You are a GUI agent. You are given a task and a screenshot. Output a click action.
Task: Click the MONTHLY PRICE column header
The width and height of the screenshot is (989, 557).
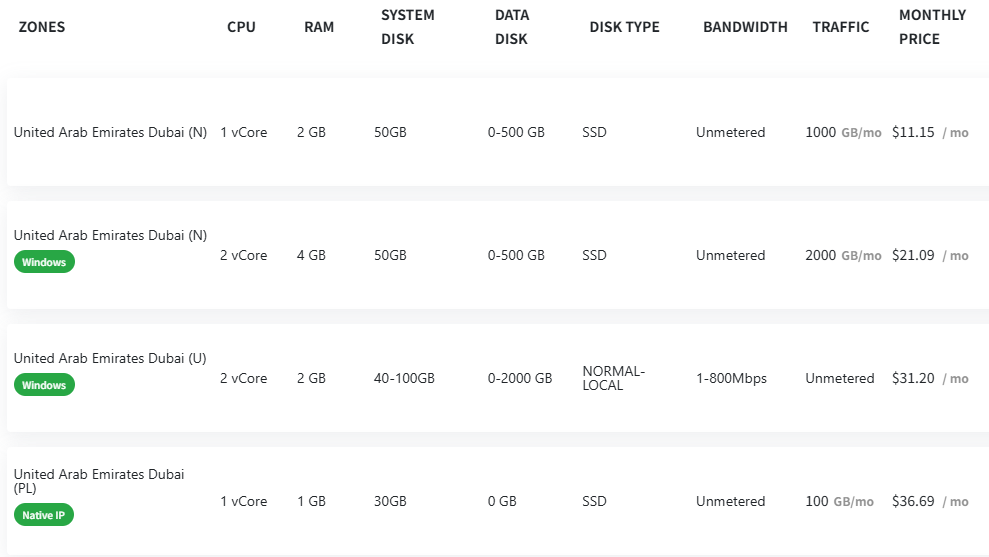click(932, 27)
